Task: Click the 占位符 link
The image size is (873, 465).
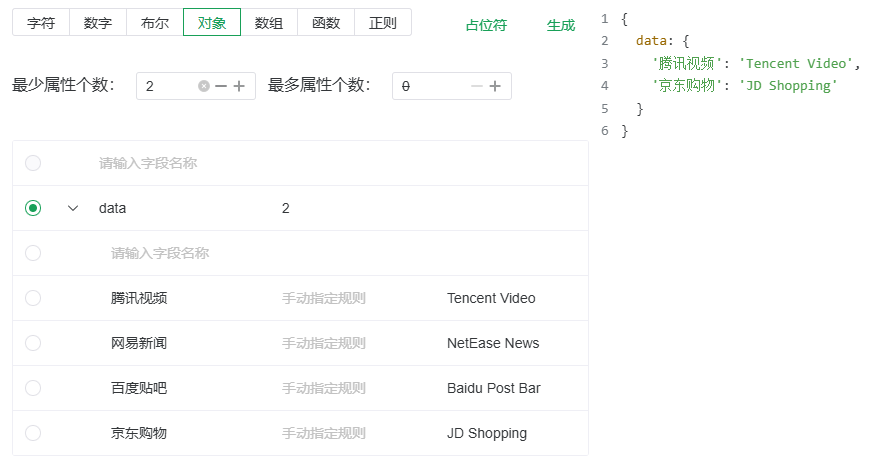Action: click(x=486, y=25)
